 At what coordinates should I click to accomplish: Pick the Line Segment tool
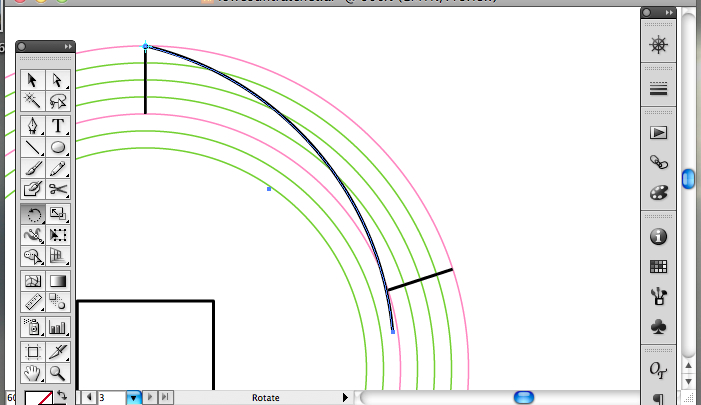[32, 147]
